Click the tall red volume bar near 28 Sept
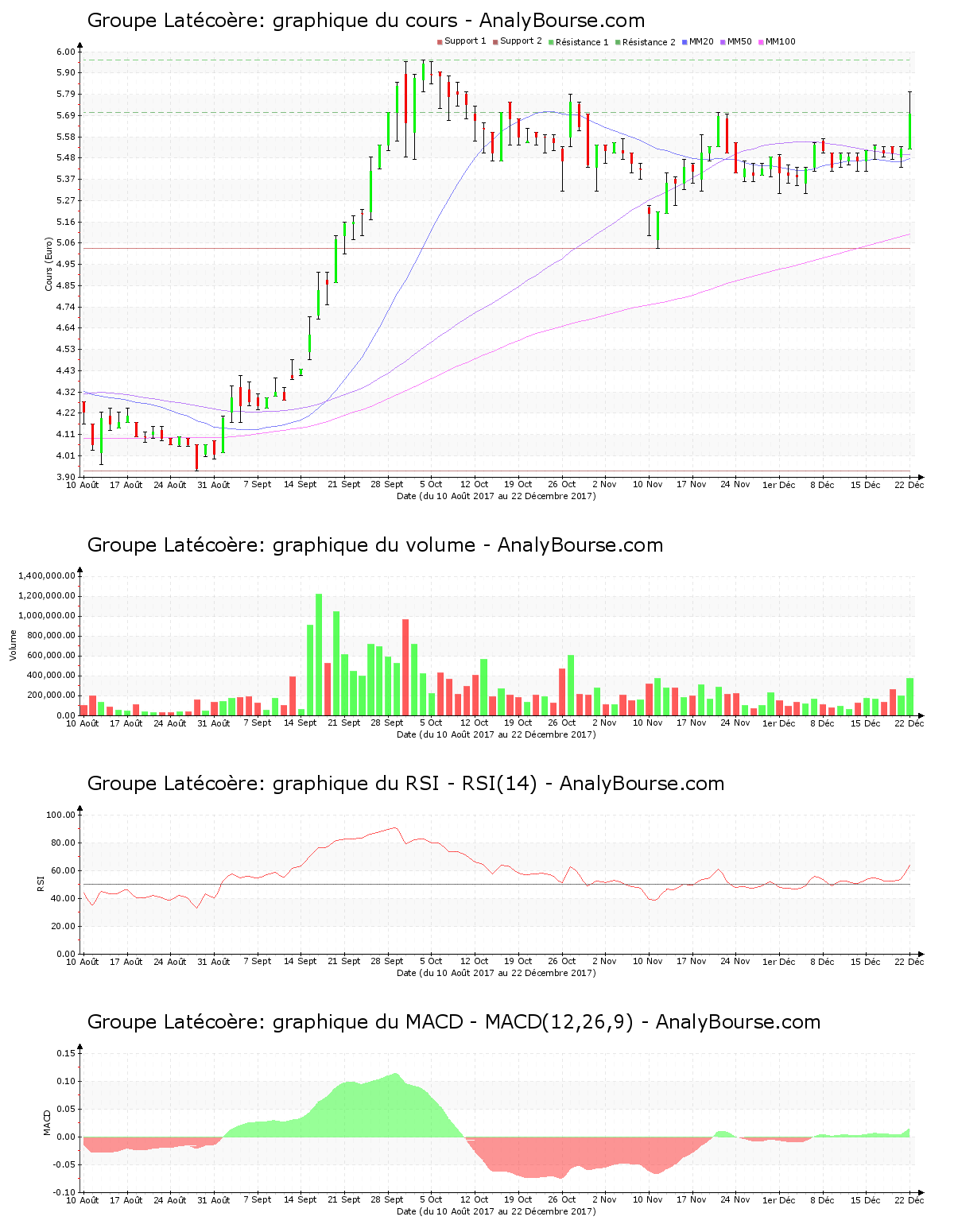This screenshot has width=954, height=1232. point(405,667)
